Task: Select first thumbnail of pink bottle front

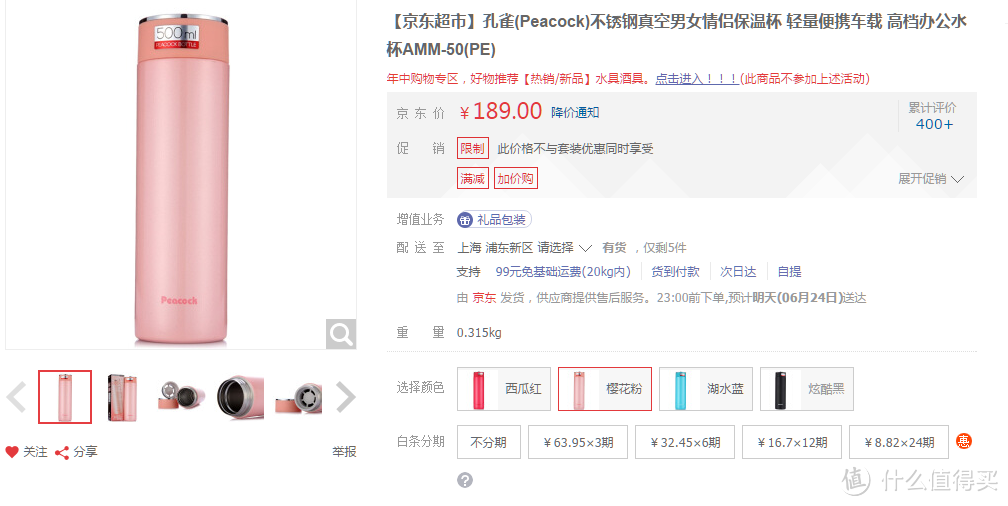Action: [x=65, y=397]
